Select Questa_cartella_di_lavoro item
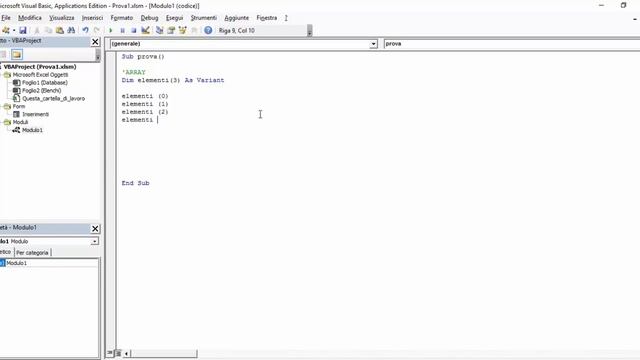 [53, 98]
